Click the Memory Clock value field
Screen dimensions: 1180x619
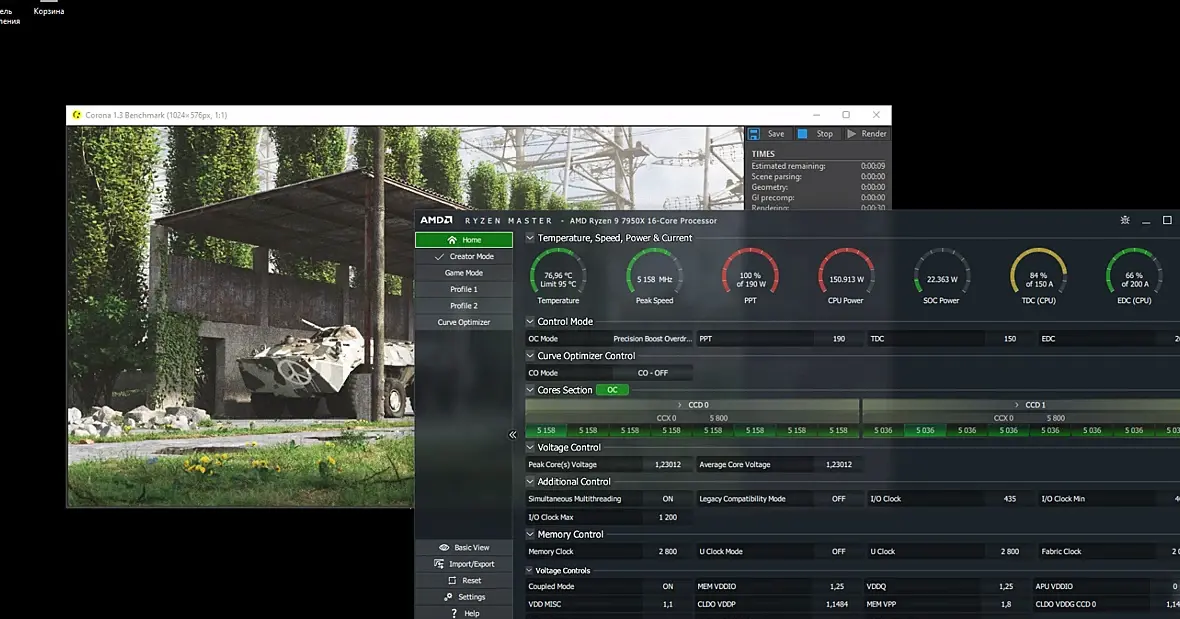pos(668,551)
